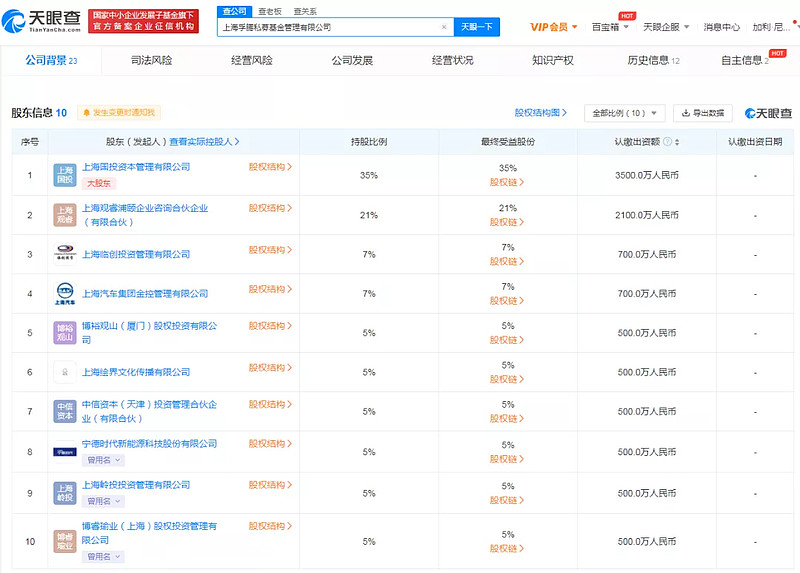The image size is (800, 573).
Task: Open 股权链 for the 21% shareholder
Action: [x=507, y=222]
